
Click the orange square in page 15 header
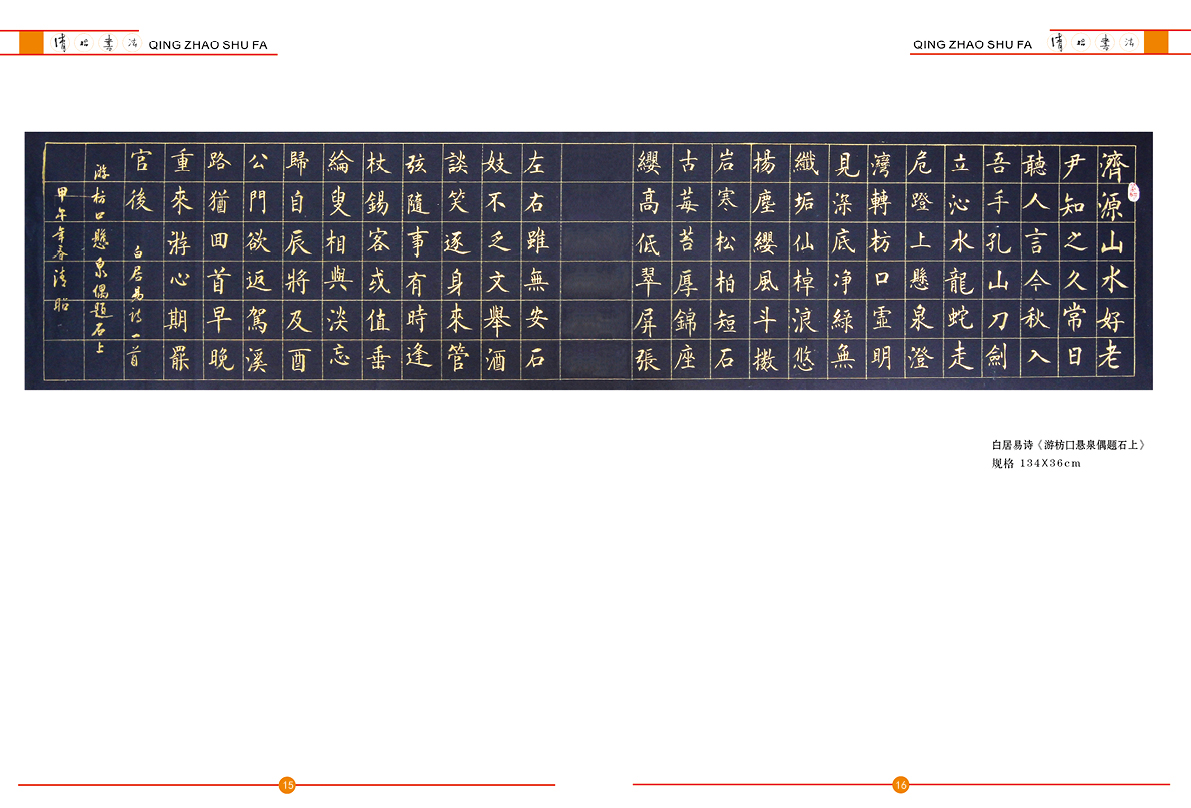click(32, 42)
